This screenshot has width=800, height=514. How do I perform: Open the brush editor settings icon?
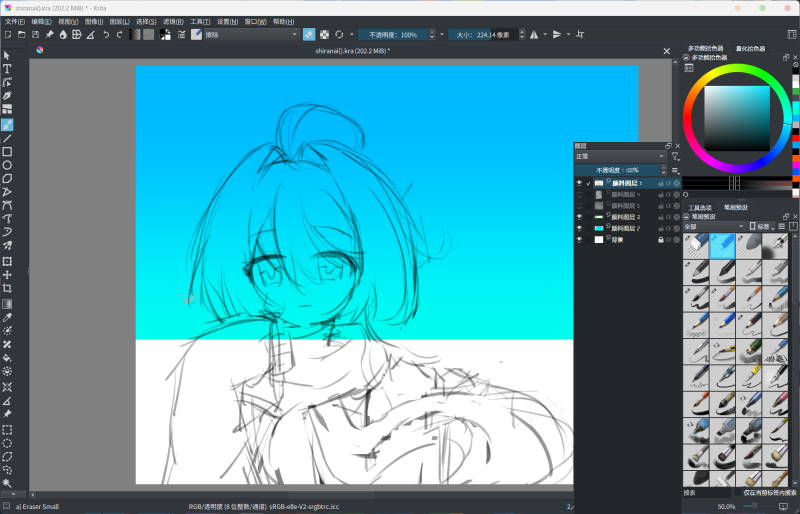[181, 35]
